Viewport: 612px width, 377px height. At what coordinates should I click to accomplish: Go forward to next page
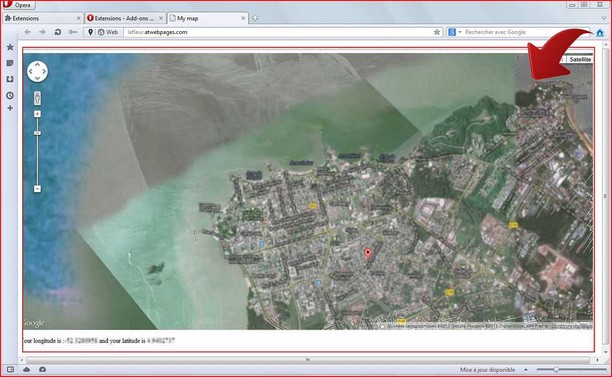coord(42,32)
